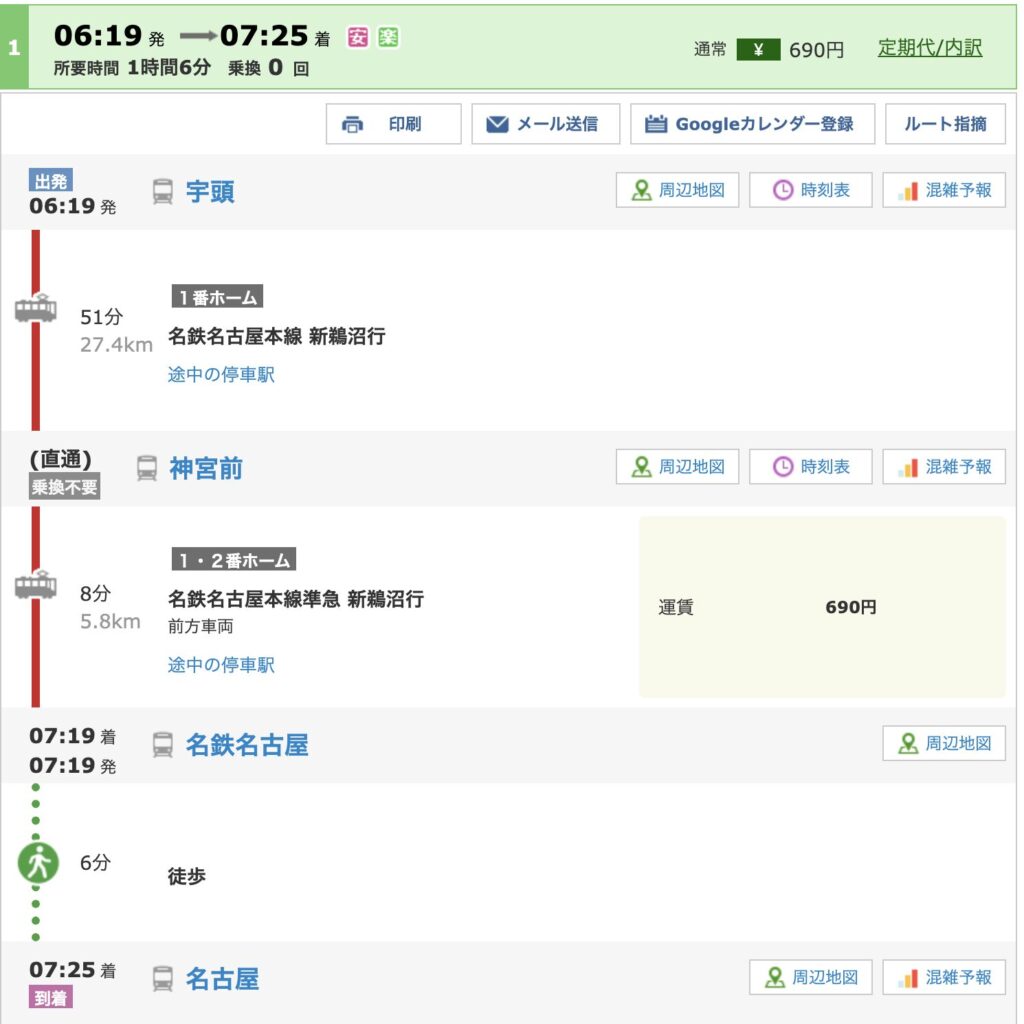The width and height of the screenshot is (1024, 1024).
Task: Click the green walking person icon
Action: pos(38,862)
